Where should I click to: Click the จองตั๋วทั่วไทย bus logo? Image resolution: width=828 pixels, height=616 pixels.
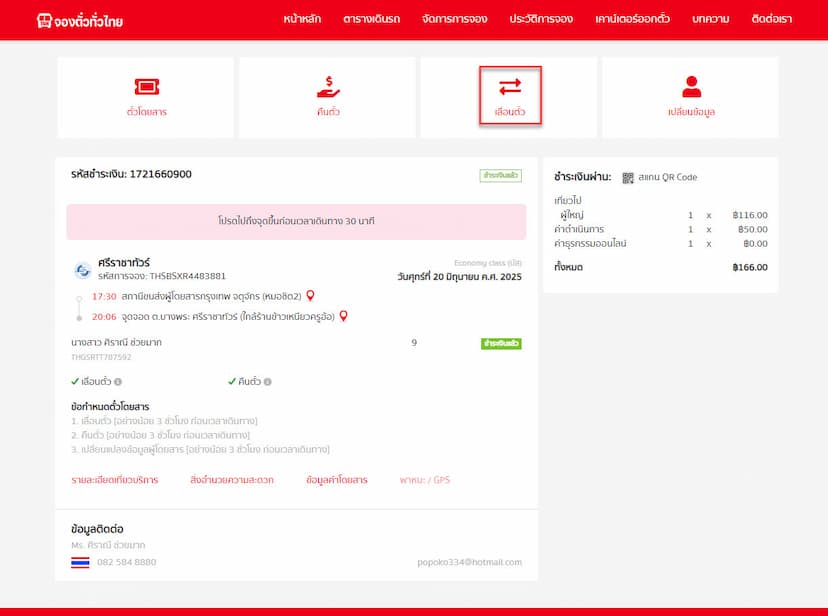click(x=44, y=21)
